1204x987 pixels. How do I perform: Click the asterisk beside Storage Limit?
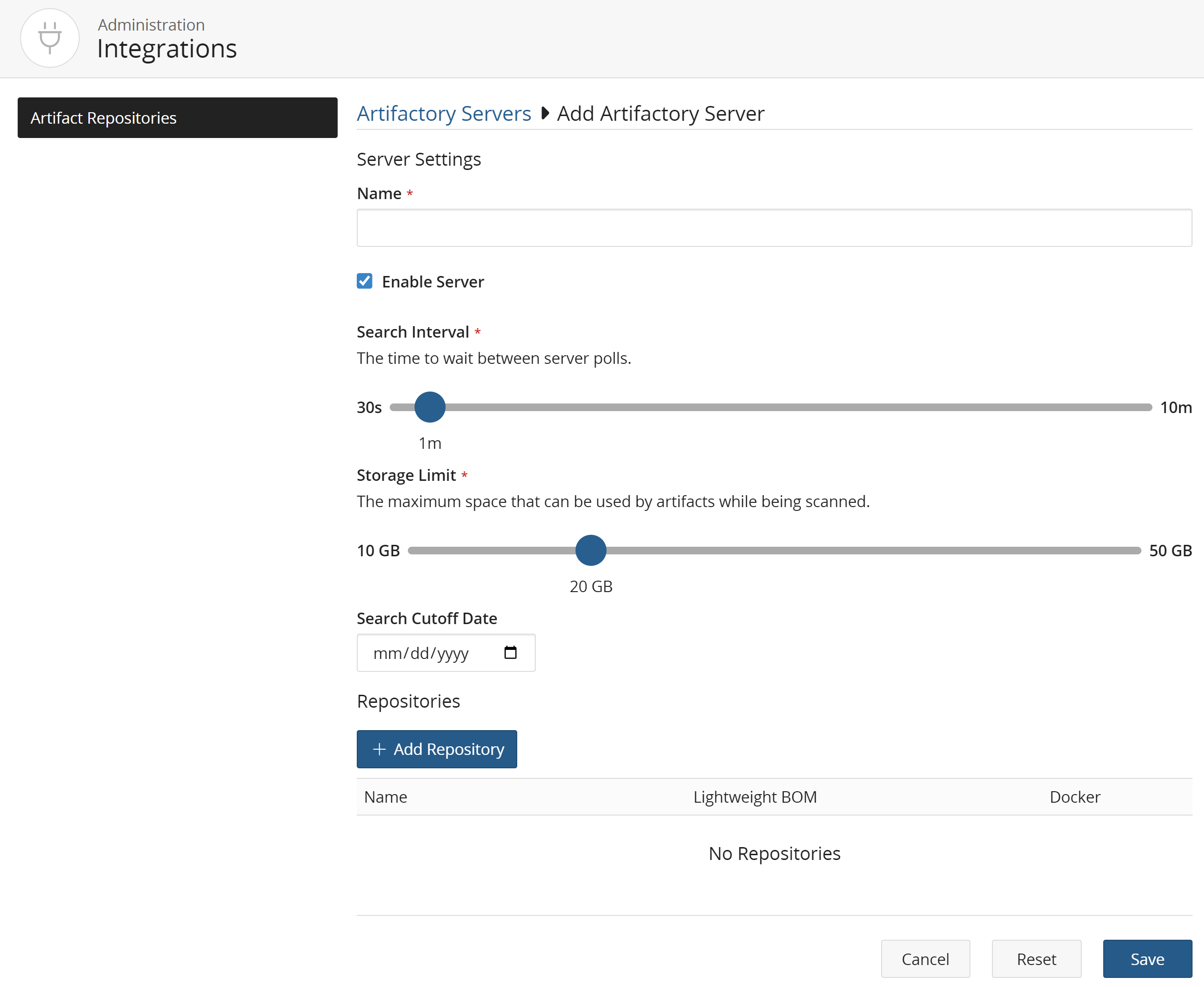[464, 475]
